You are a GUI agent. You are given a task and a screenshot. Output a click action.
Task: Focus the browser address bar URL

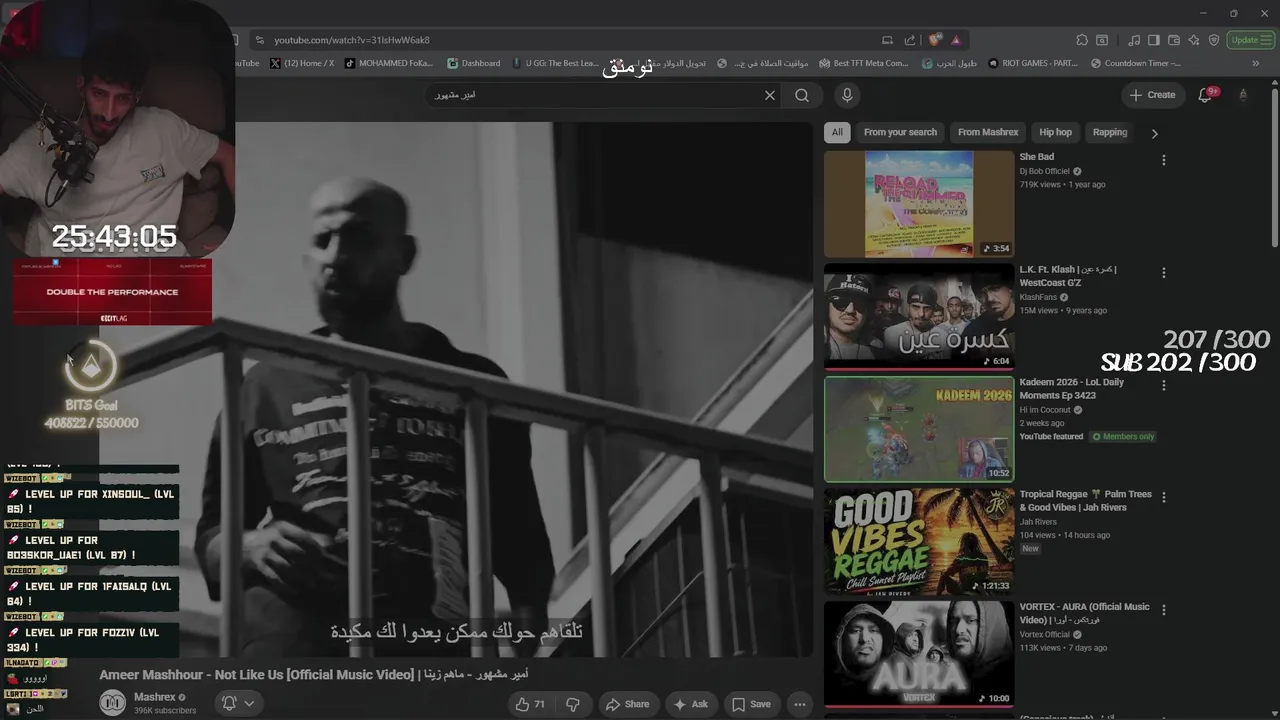[x=352, y=40]
